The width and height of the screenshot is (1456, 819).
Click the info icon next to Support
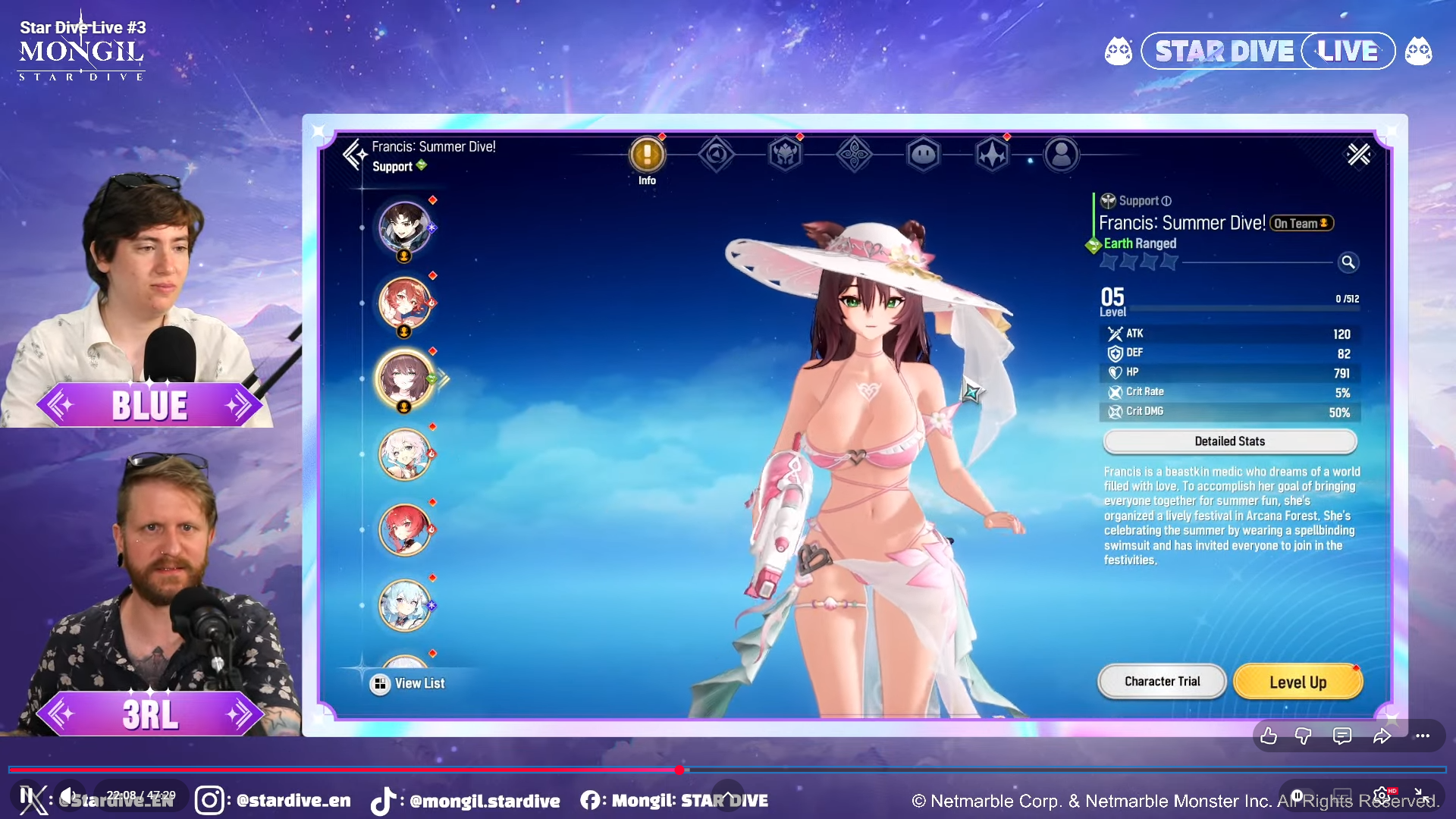(1166, 201)
